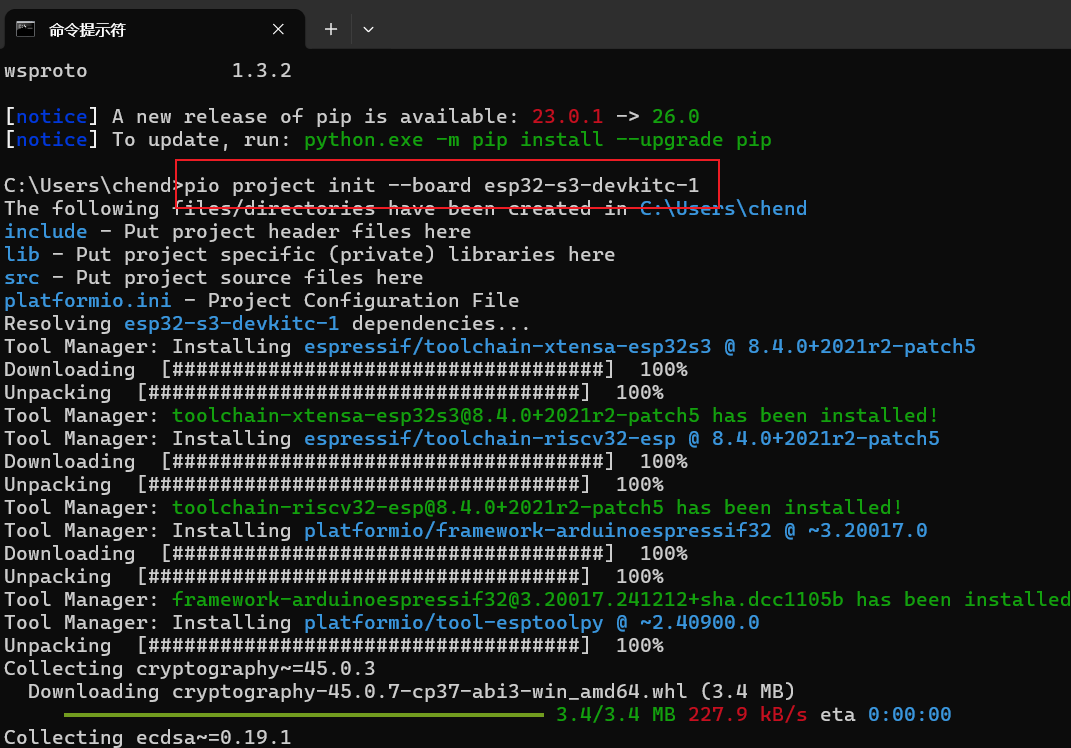
Task: Click the last Unpacking progress bar for esptoolpy
Action: 363,646
